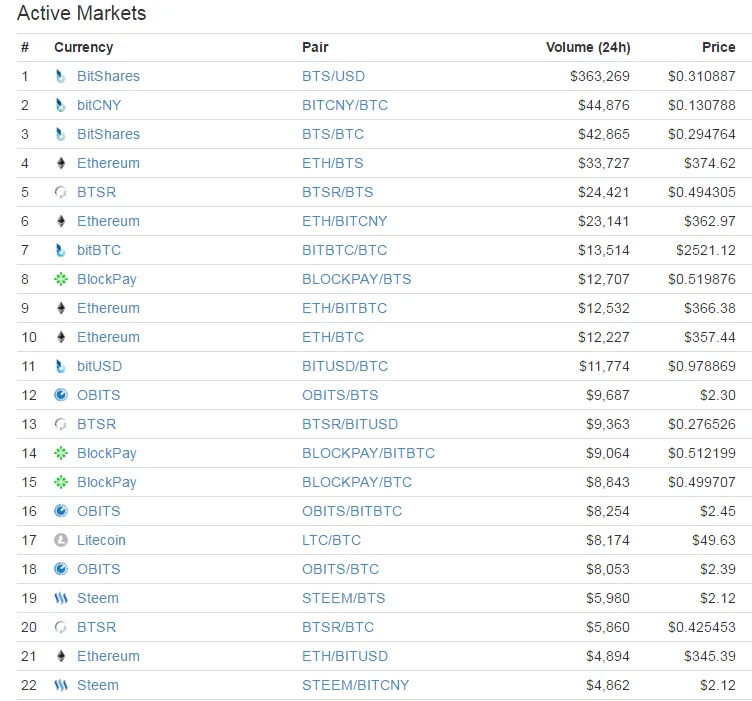
Task: Click the OBITS icon beside OBITS/BTS
Action: click(60, 395)
